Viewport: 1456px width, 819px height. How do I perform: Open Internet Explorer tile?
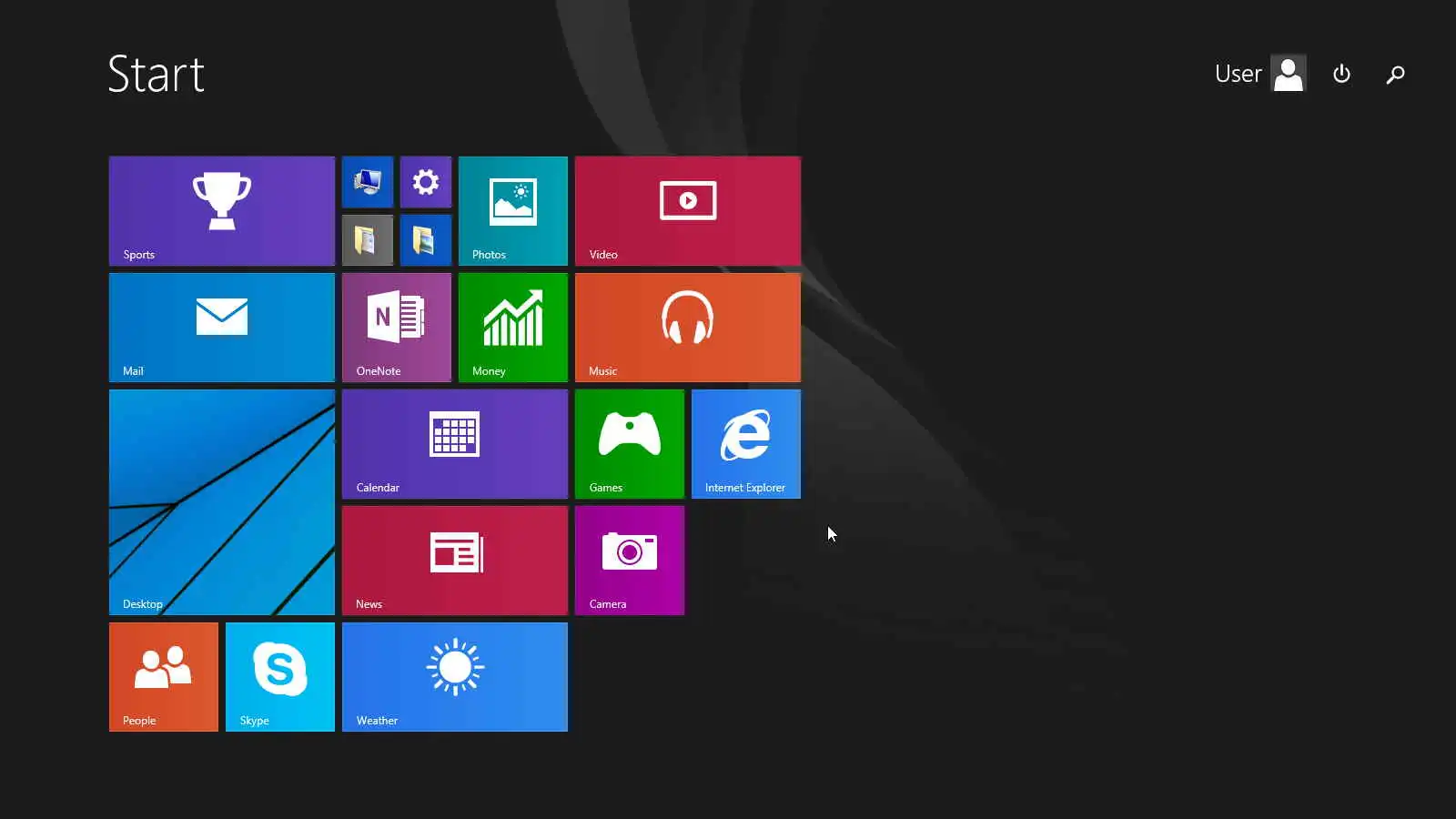click(x=746, y=444)
